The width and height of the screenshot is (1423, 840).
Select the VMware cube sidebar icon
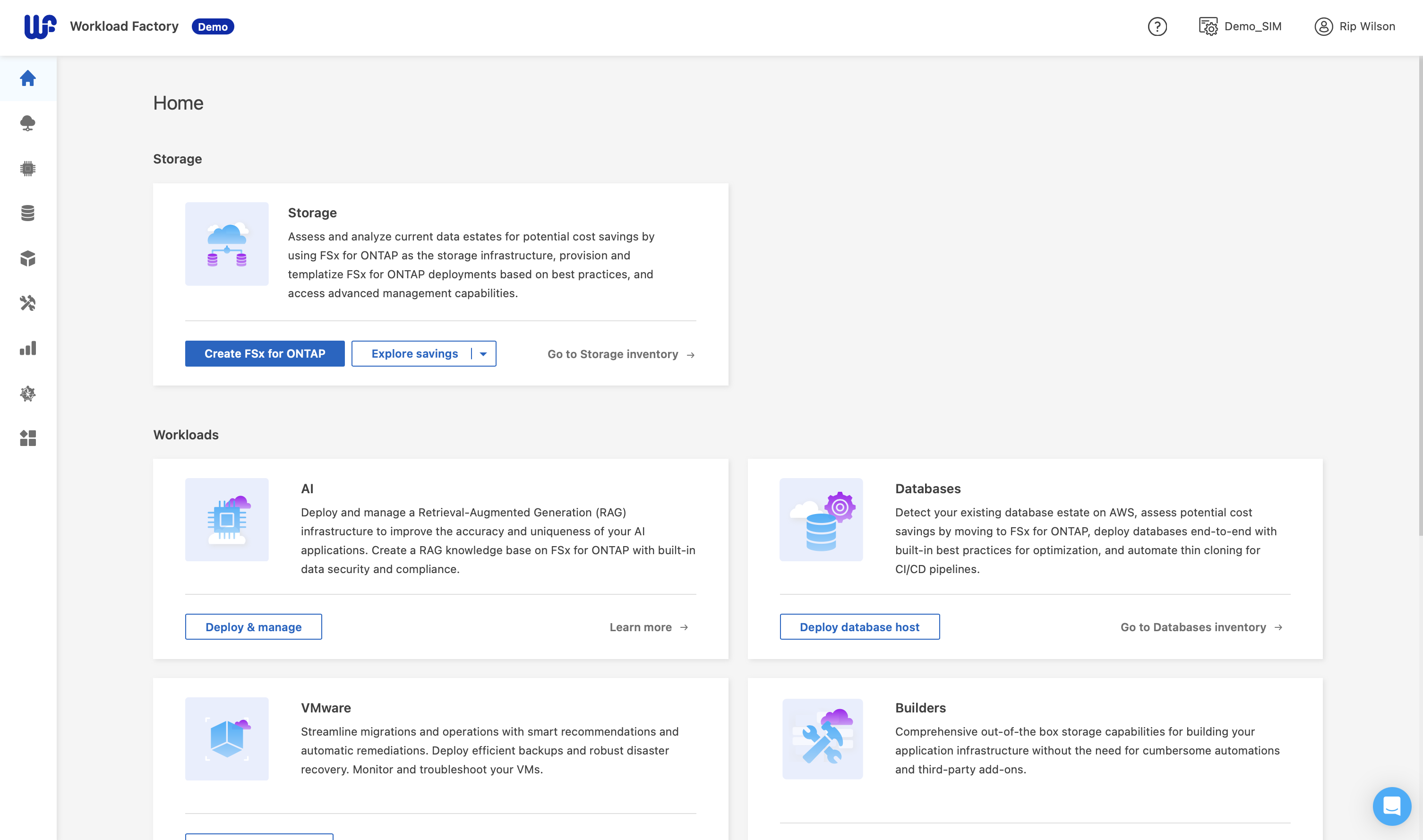tap(28, 258)
